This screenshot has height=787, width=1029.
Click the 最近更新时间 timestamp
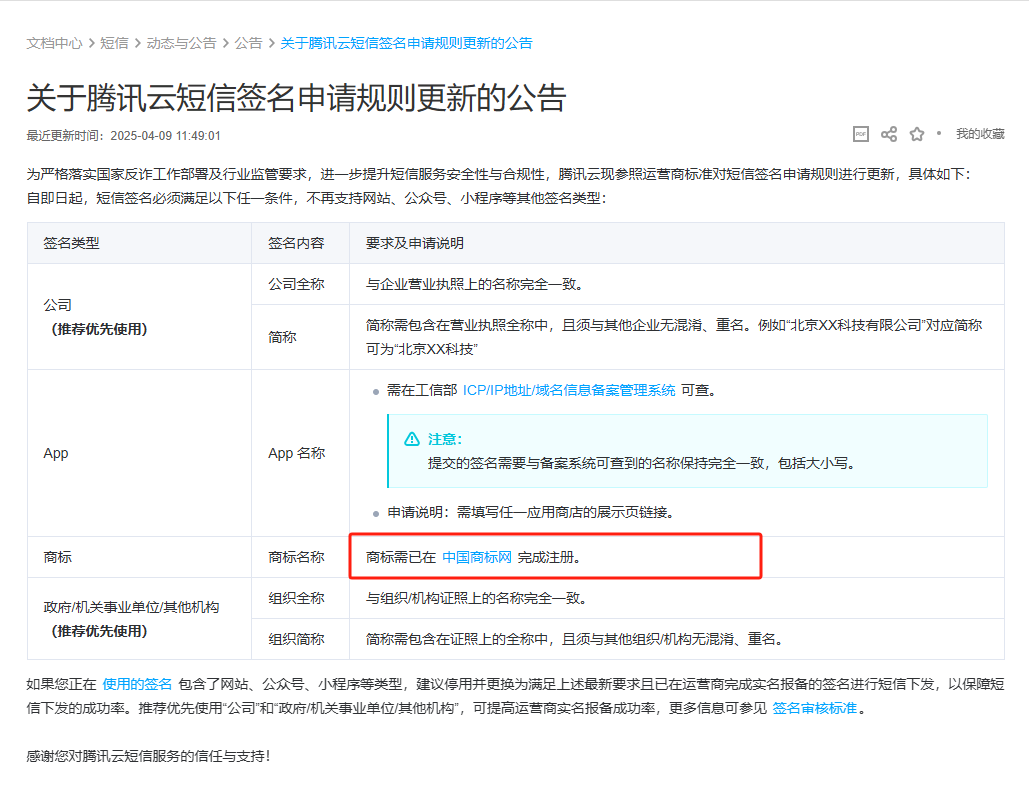pos(123,136)
